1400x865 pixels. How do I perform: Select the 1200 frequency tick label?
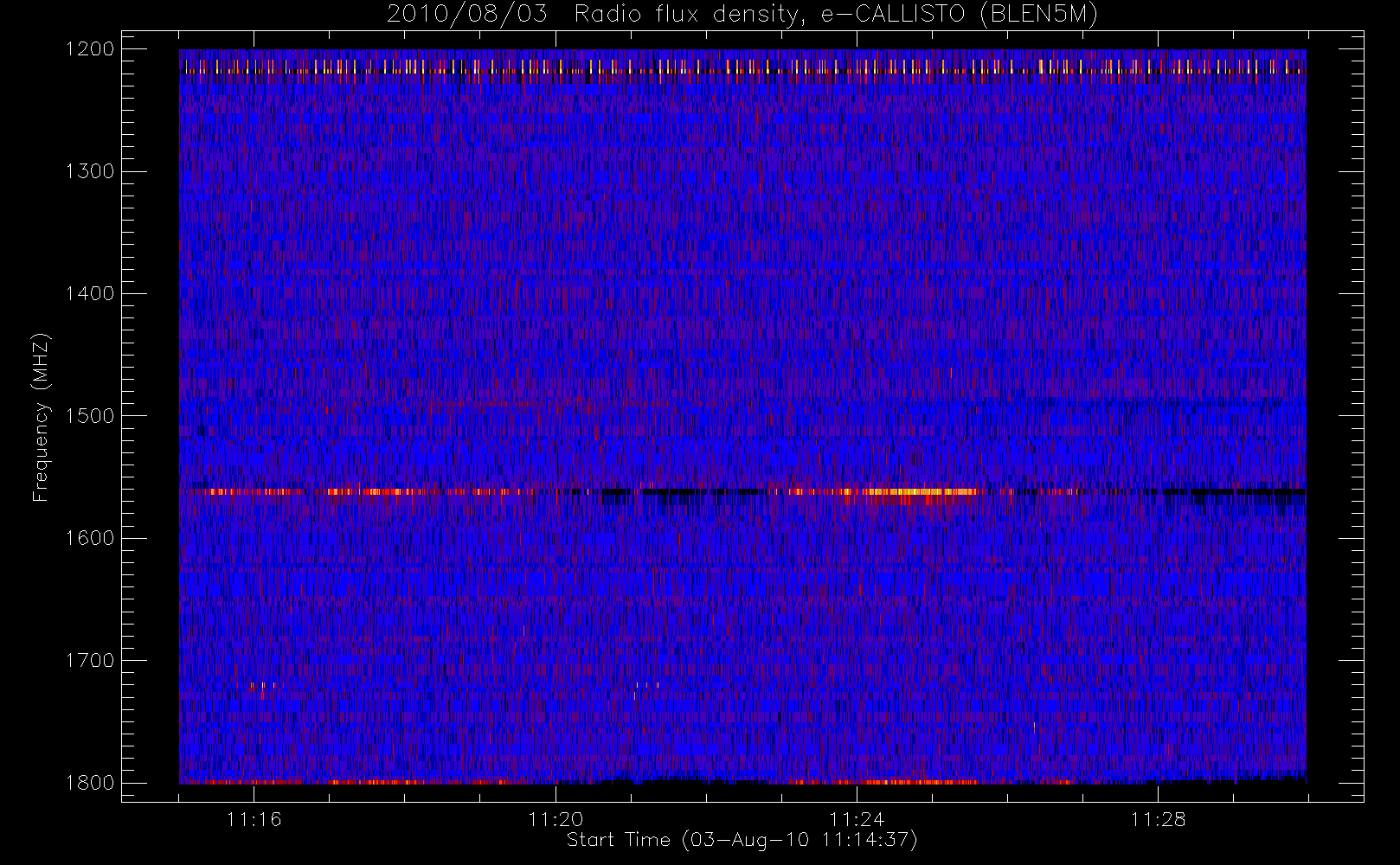[x=90, y=49]
